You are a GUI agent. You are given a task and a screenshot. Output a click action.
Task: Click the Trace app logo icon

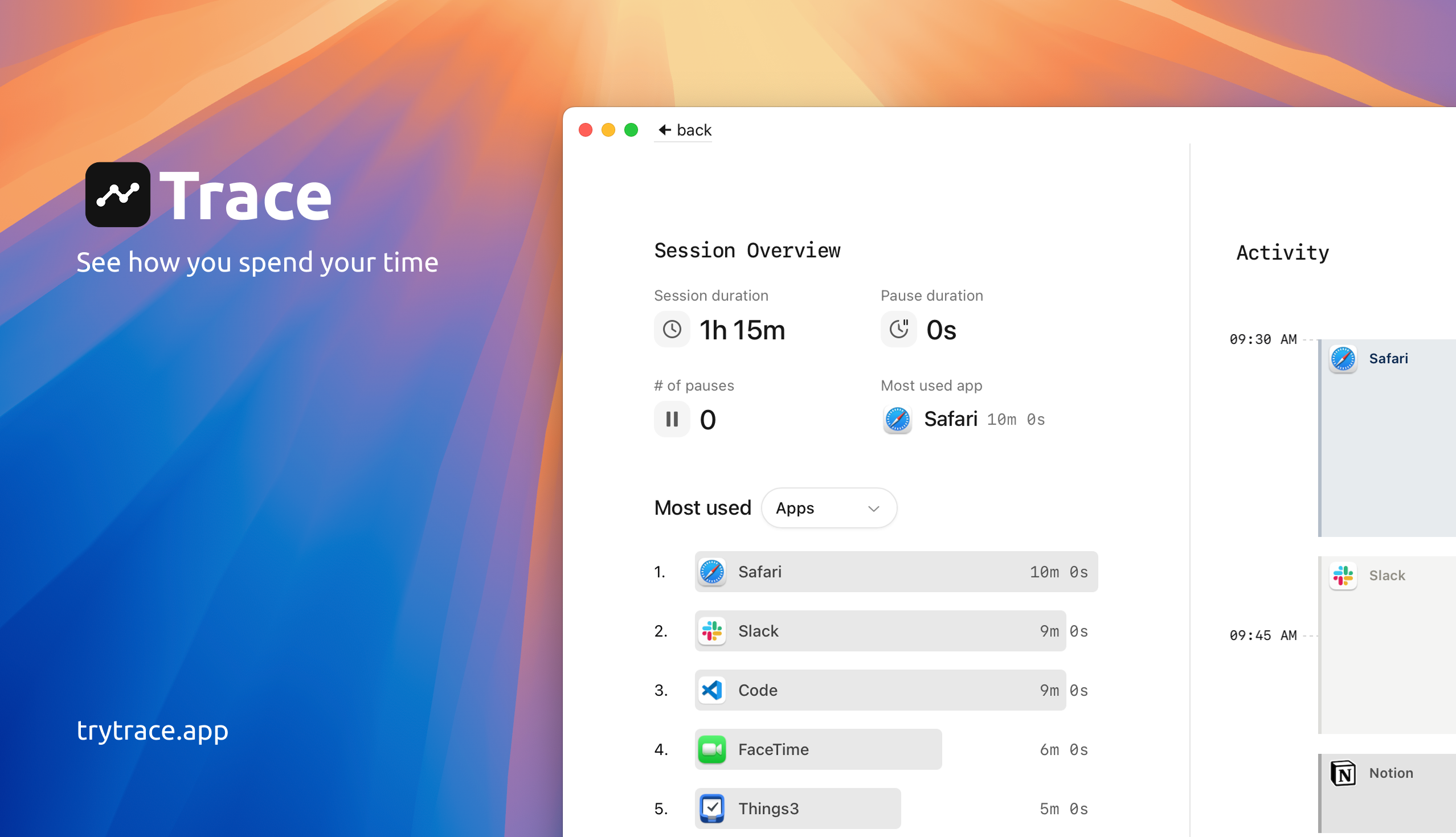click(118, 195)
